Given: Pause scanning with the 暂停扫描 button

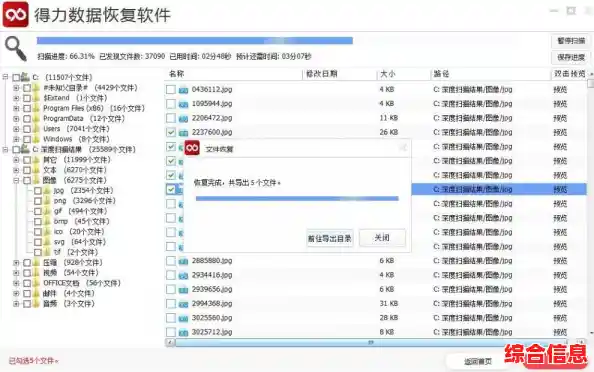Looking at the screenshot, I should 571,41.
